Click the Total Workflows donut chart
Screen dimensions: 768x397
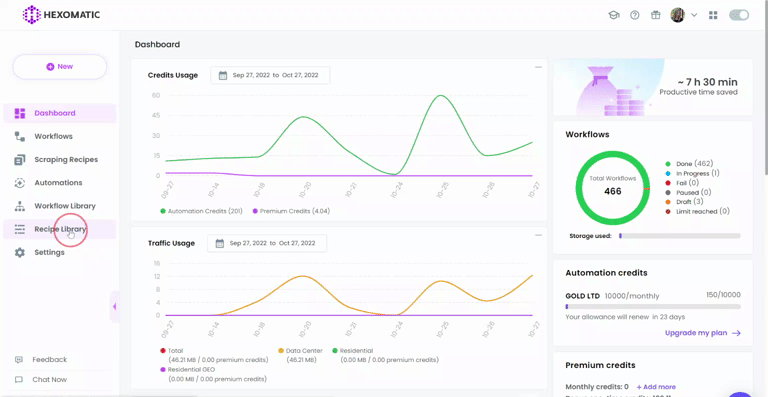613,188
